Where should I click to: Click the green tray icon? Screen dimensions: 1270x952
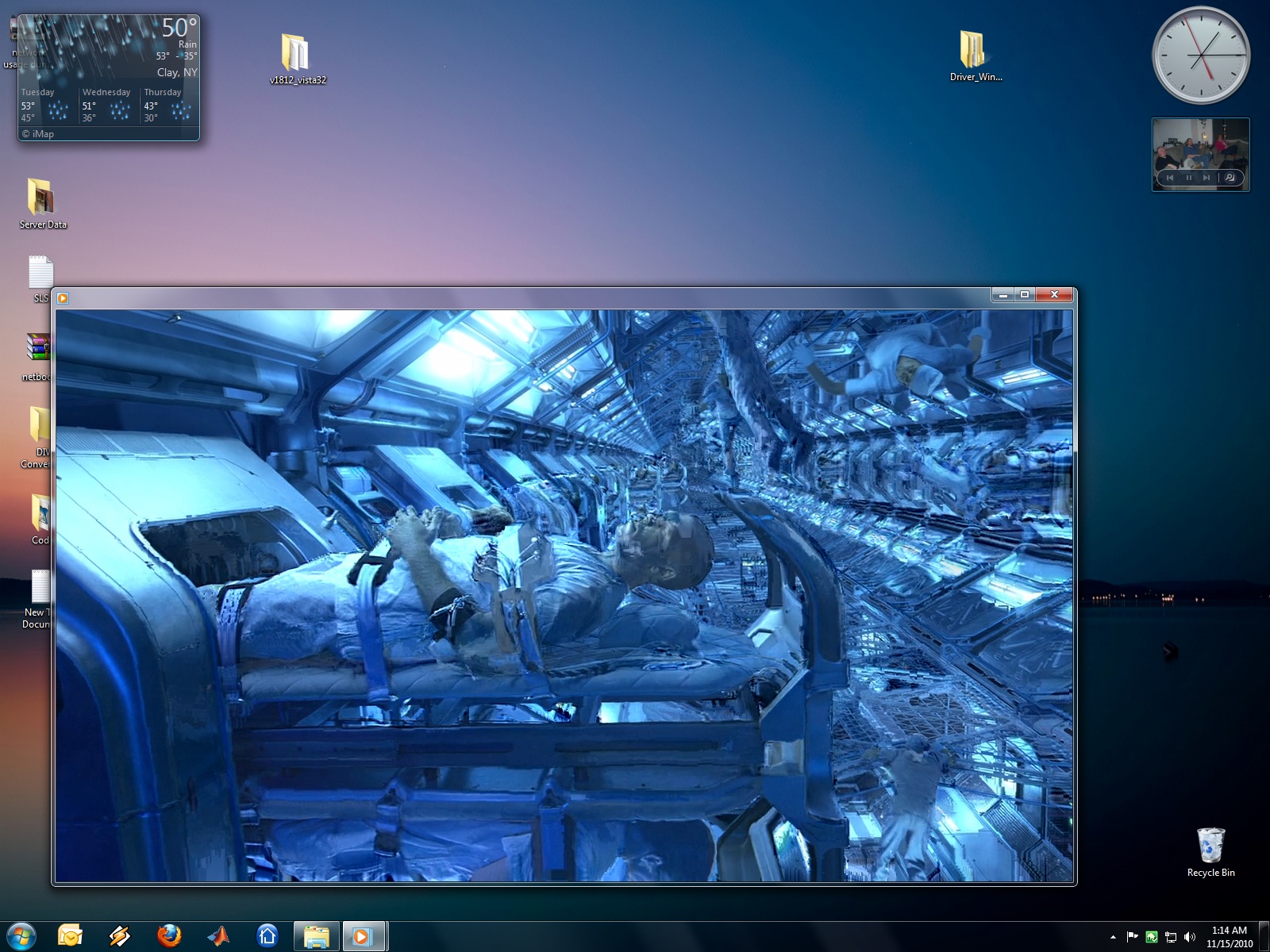[x=1151, y=937]
